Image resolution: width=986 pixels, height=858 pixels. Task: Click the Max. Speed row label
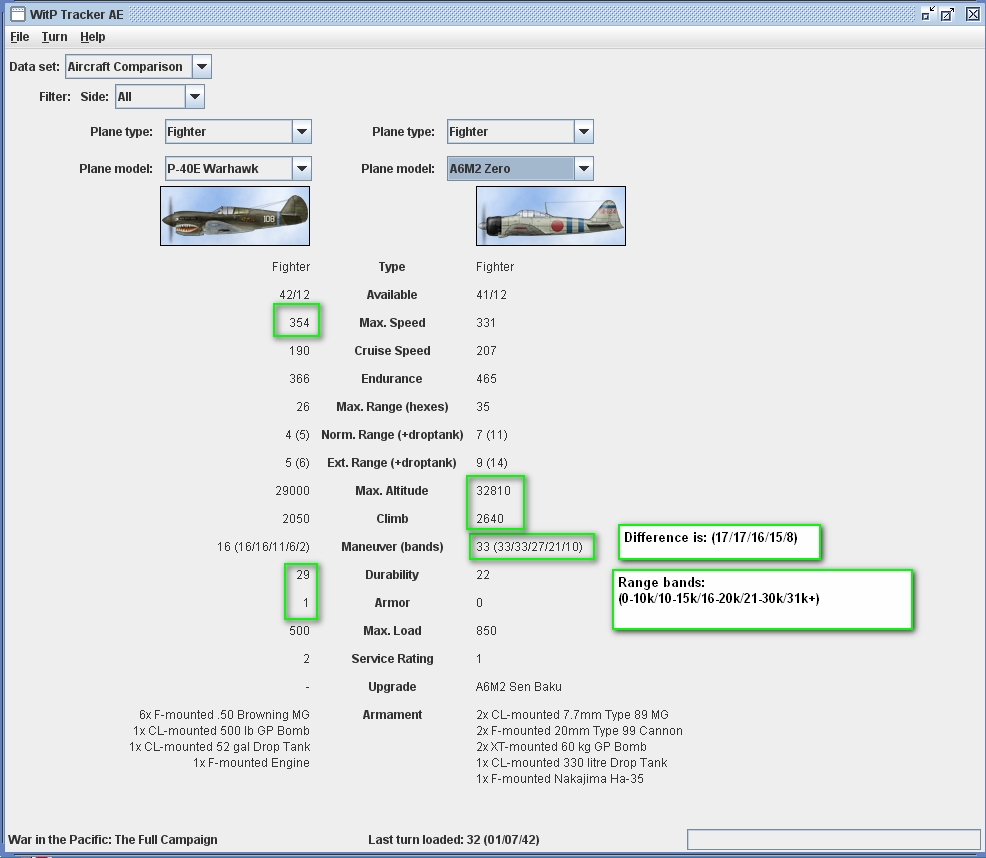[392, 323]
